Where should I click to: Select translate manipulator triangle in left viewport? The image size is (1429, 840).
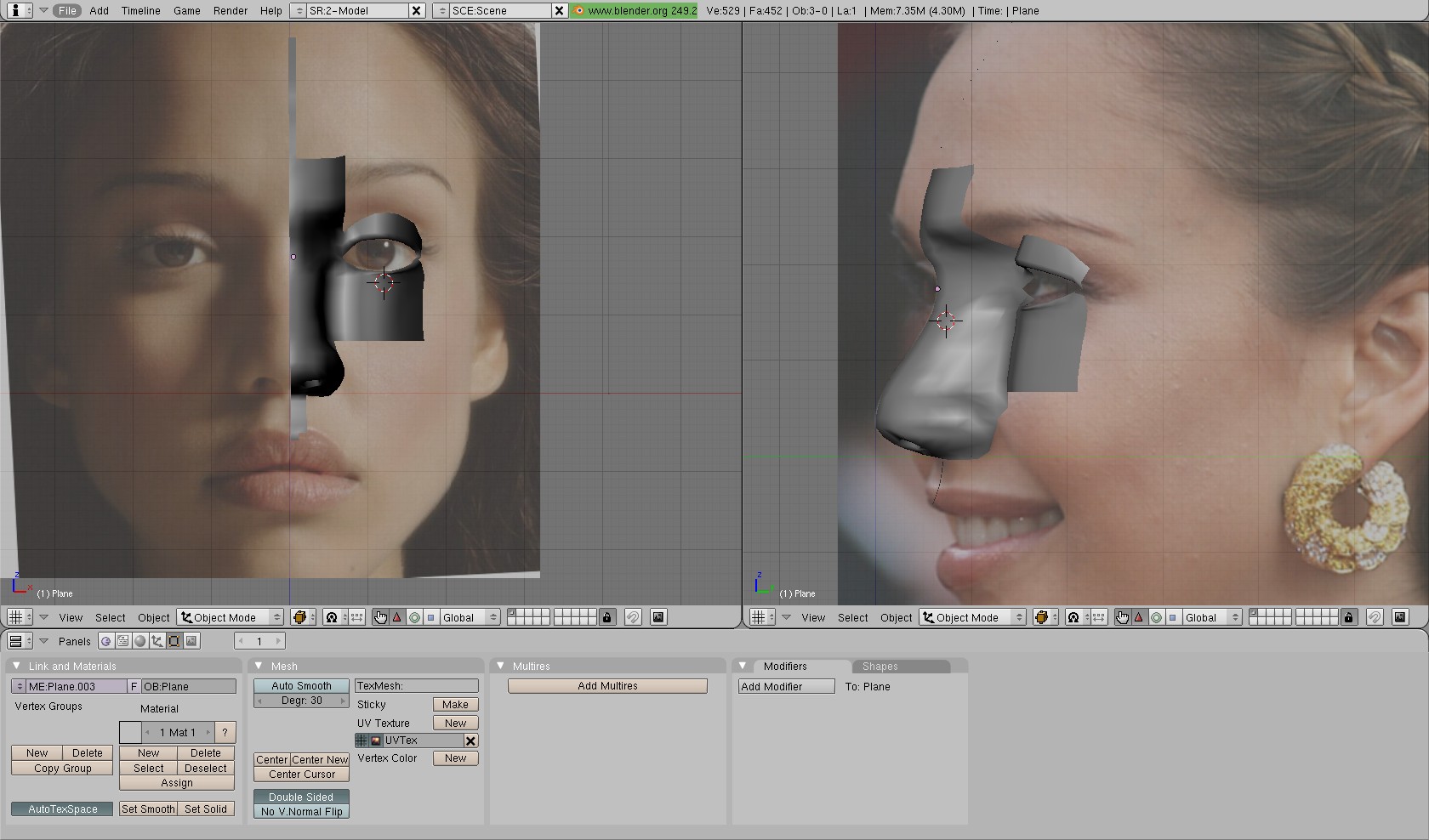[x=397, y=618]
